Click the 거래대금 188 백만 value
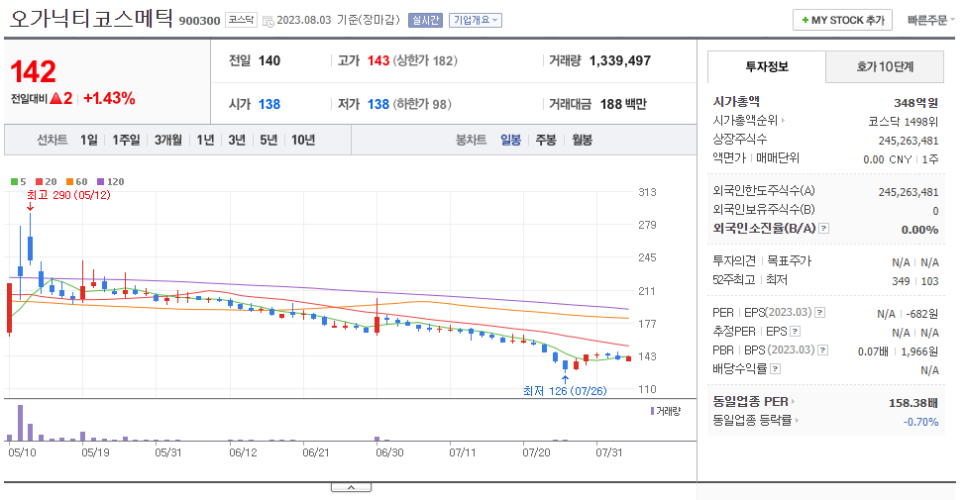 [x=623, y=104]
